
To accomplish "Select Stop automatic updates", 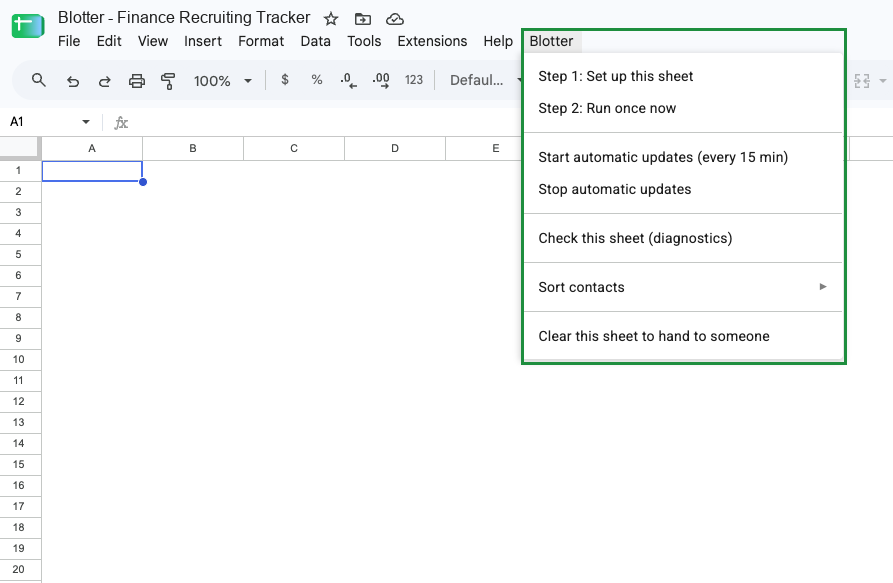I will click(683, 189).
